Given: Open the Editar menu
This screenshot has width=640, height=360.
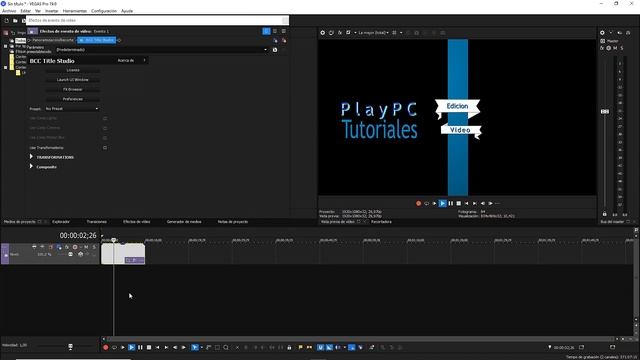Looking at the screenshot, I should [26, 11].
